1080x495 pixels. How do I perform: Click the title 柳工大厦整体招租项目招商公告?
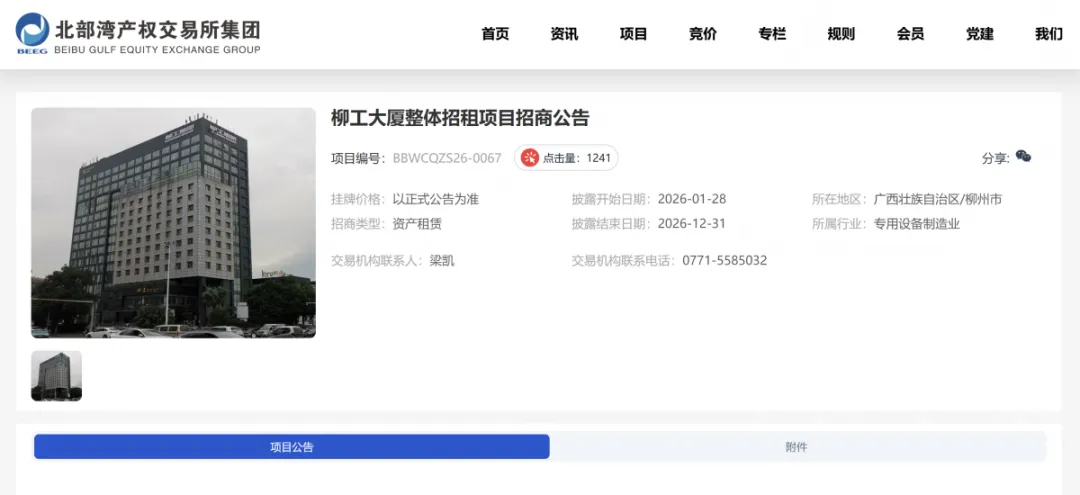tap(460, 118)
